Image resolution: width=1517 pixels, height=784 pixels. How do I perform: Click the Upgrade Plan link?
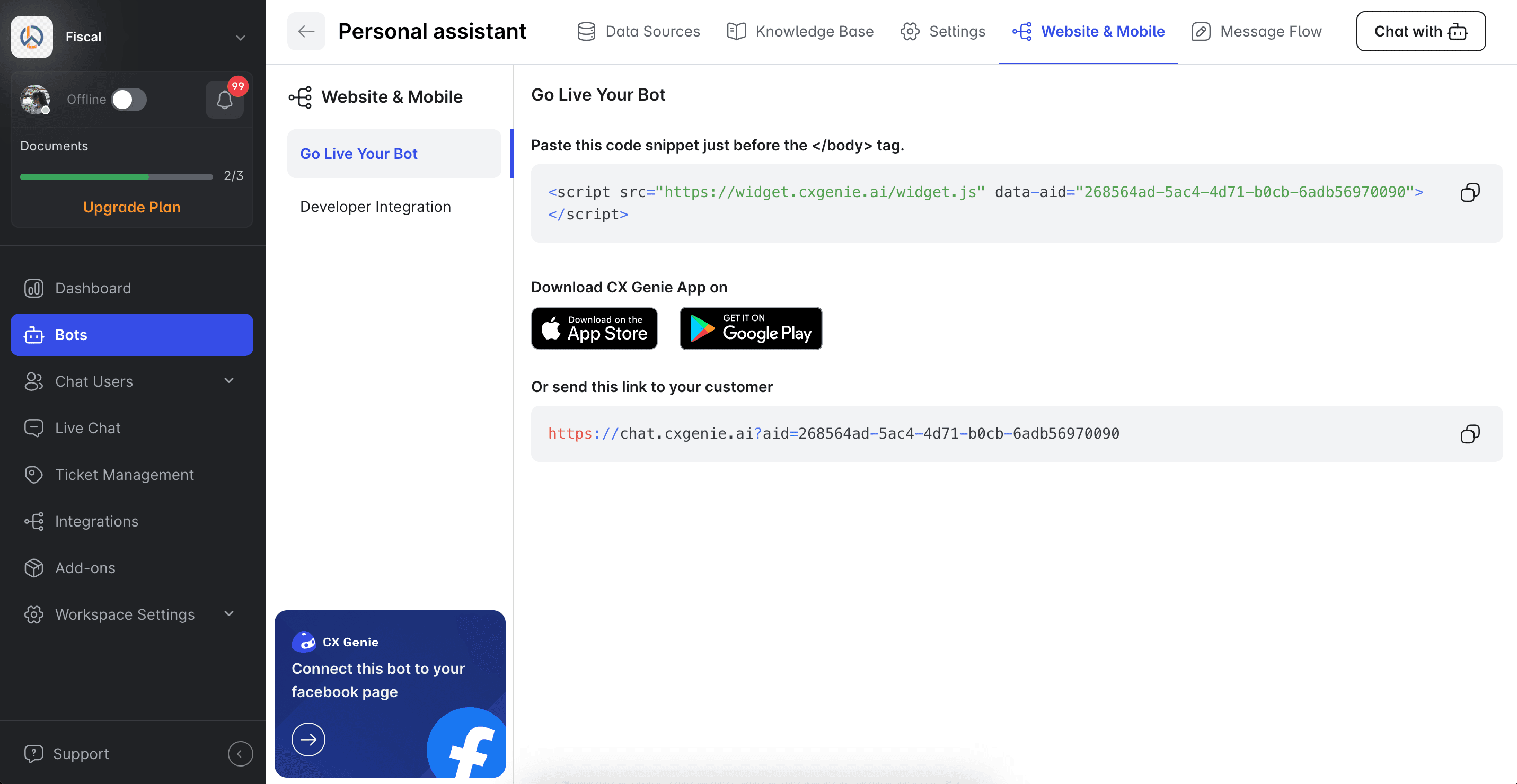[x=132, y=207]
